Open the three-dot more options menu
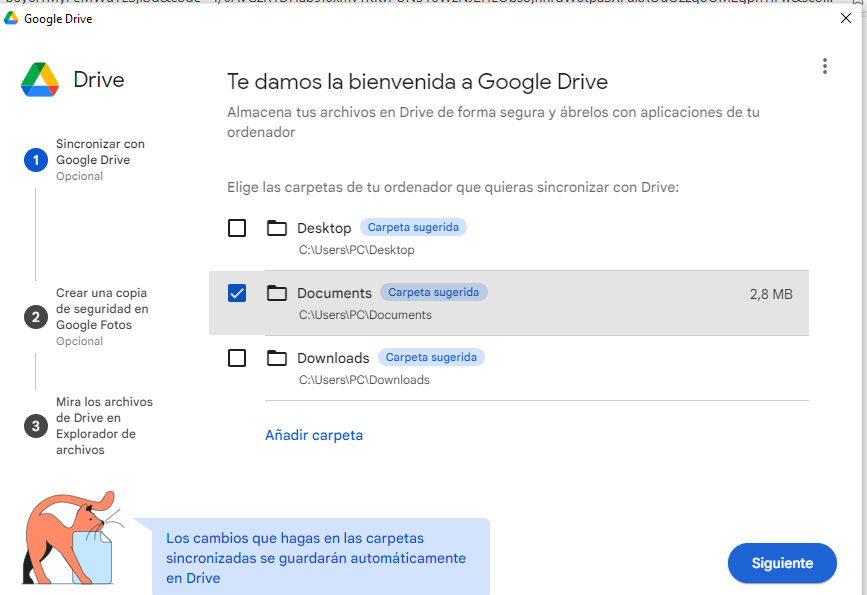The width and height of the screenshot is (867, 595). pos(824,66)
